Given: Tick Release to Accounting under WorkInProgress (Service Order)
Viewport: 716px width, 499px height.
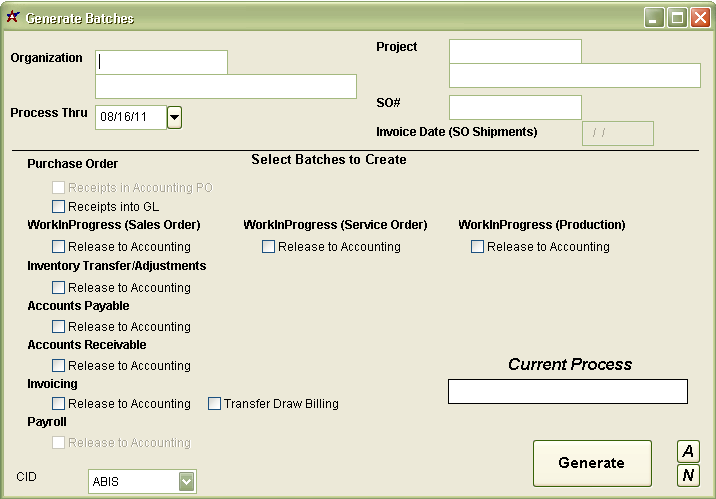Looking at the screenshot, I should [268, 246].
